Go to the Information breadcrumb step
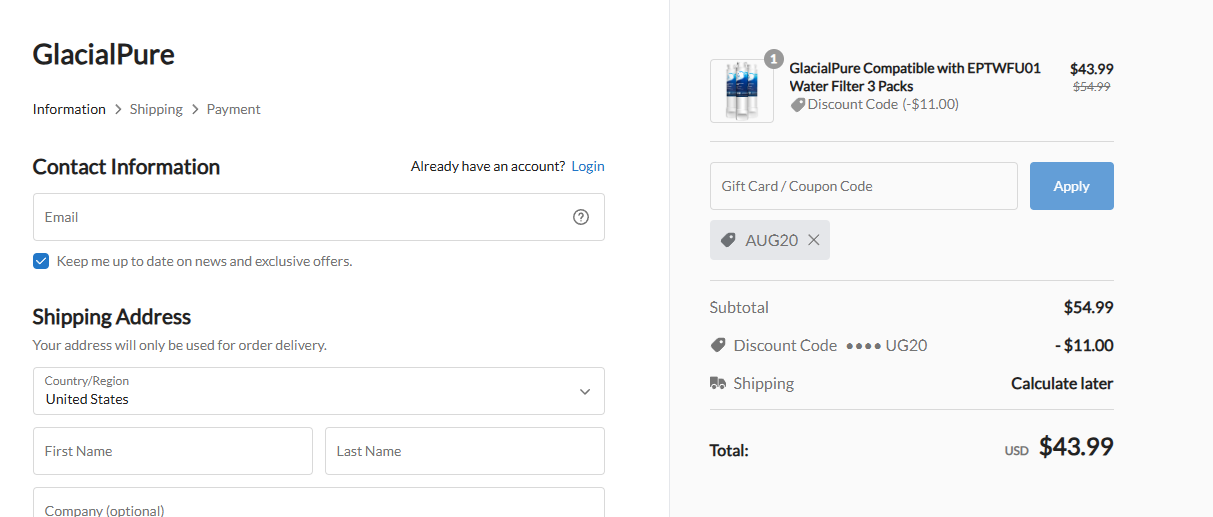This screenshot has height=517, width=1213. tap(69, 109)
